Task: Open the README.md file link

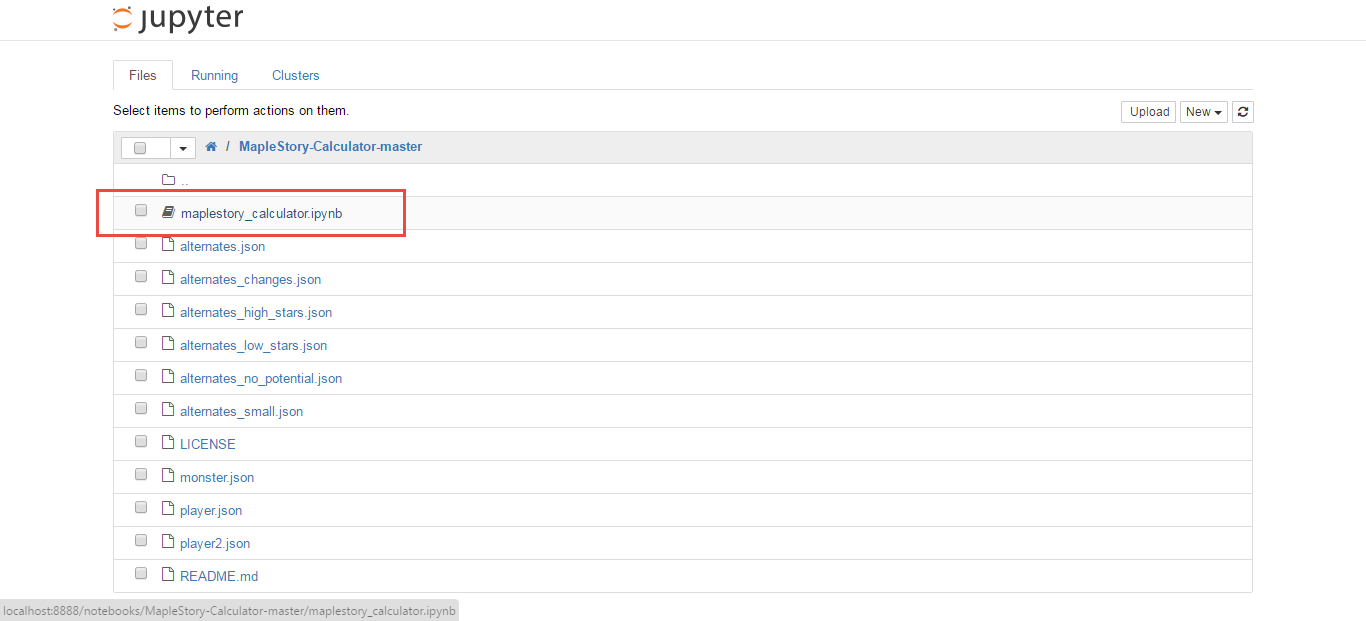Action: (x=219, y=576)
